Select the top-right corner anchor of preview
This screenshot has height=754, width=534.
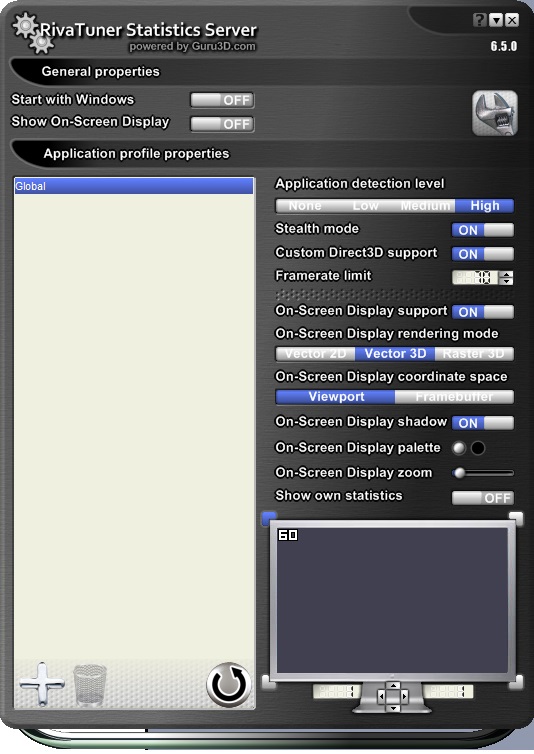[x=516, y=518]
